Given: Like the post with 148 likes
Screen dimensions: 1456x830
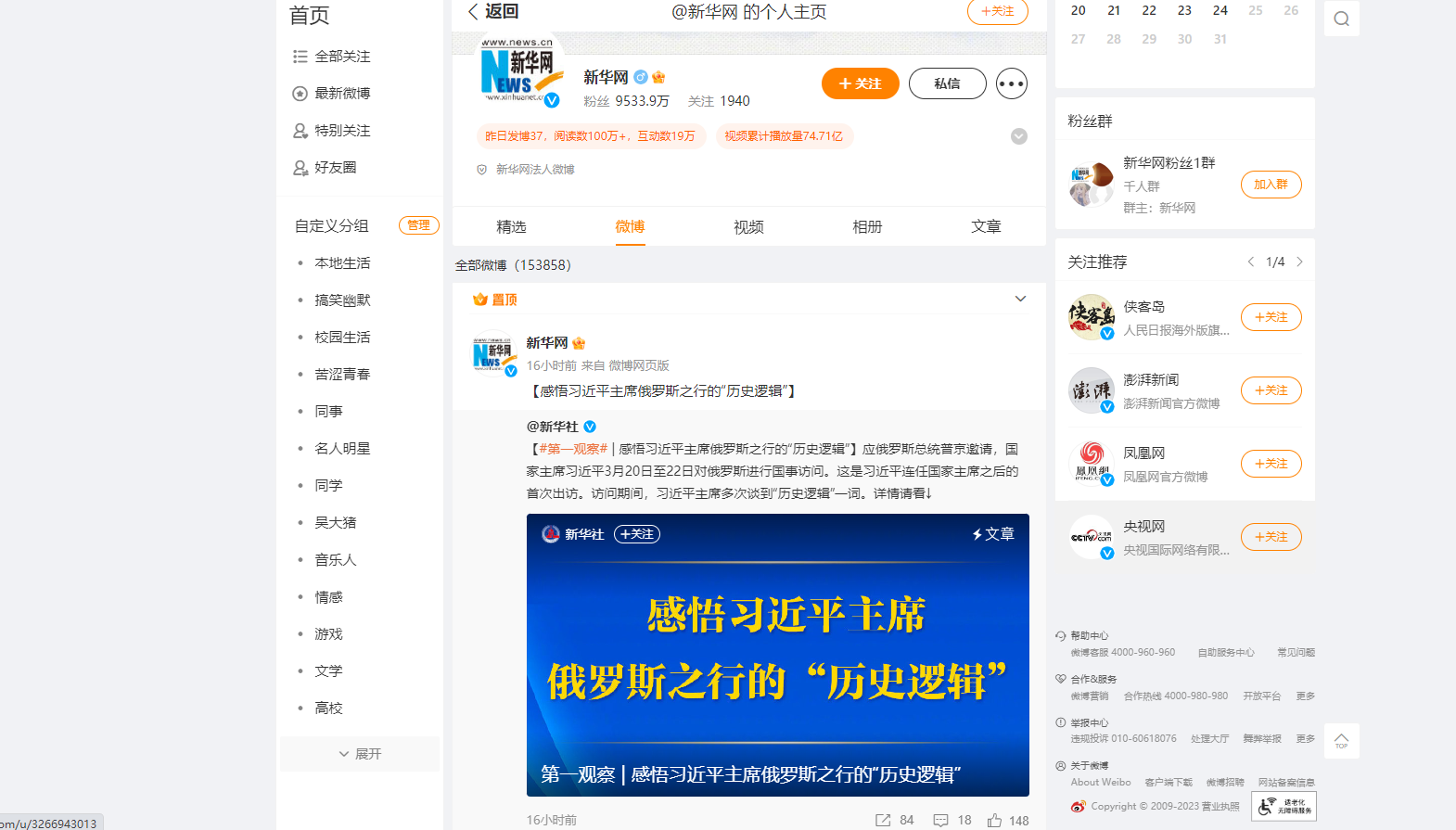Looking at the screenshot, I should (994, 820).
